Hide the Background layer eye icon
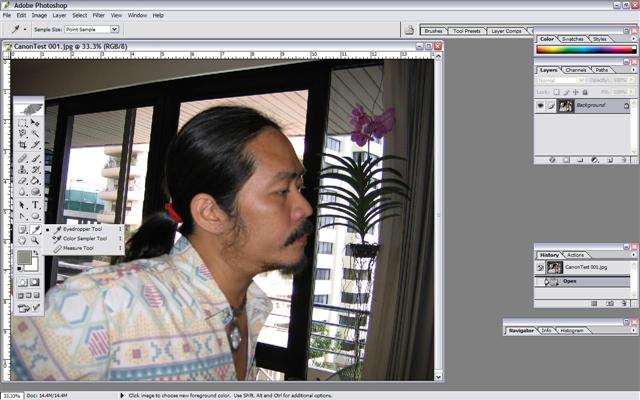The height and width of the screenshot is (400, 640). coord(540,105)
